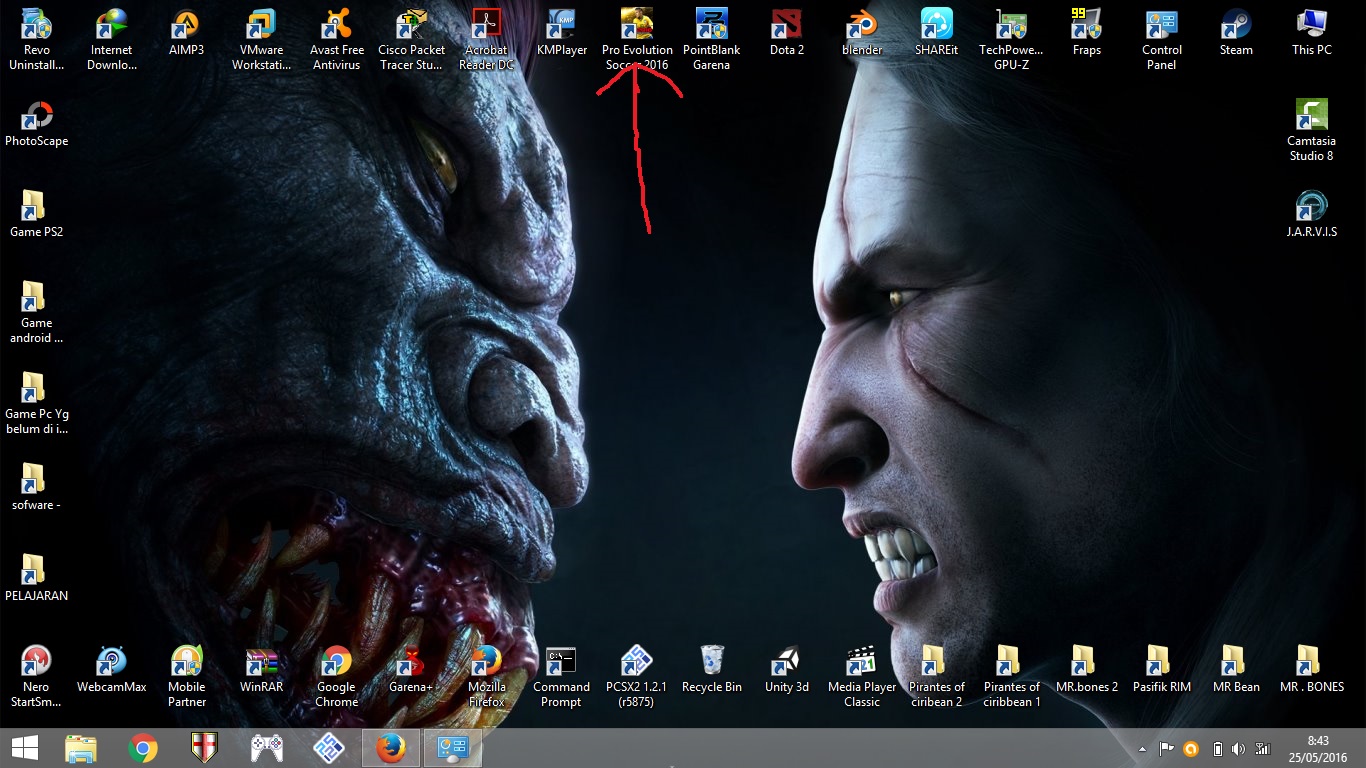Select the This PC icon

click(1312, 33)
